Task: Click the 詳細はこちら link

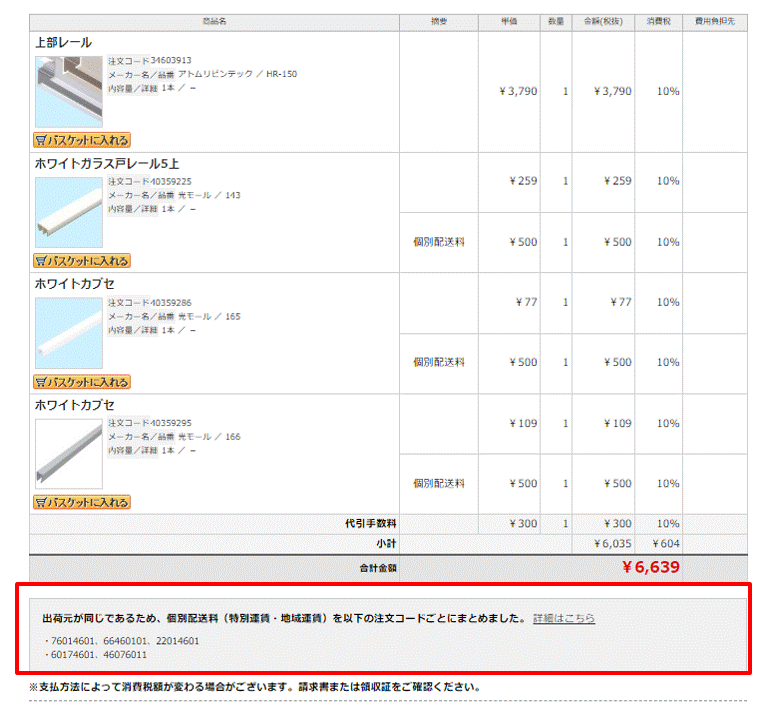Action: pyautogui.click(x=564, y=618)
